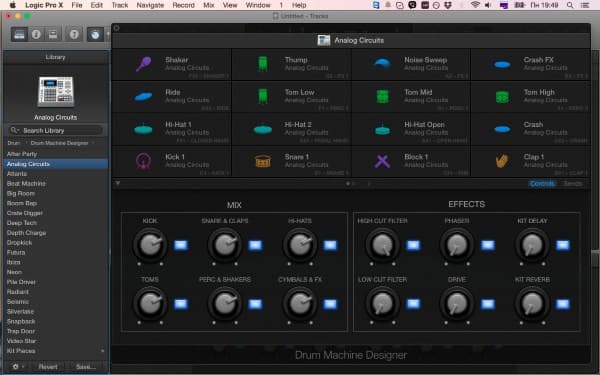This screenshot has width=600, height=375.
Task: Open the Quick Help question mark button
Action: coord(74,34)
